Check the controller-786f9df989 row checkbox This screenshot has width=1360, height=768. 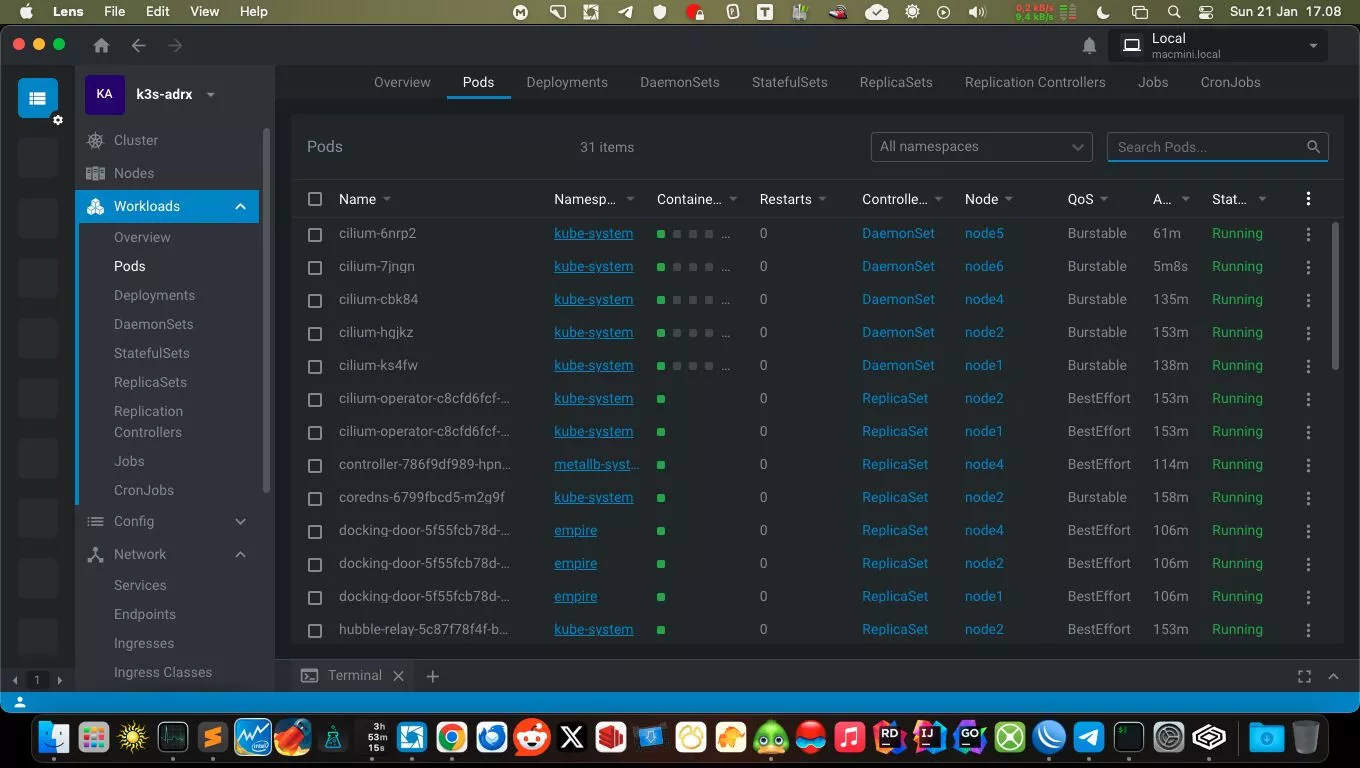pyautogui.click(x=315, y=465)
